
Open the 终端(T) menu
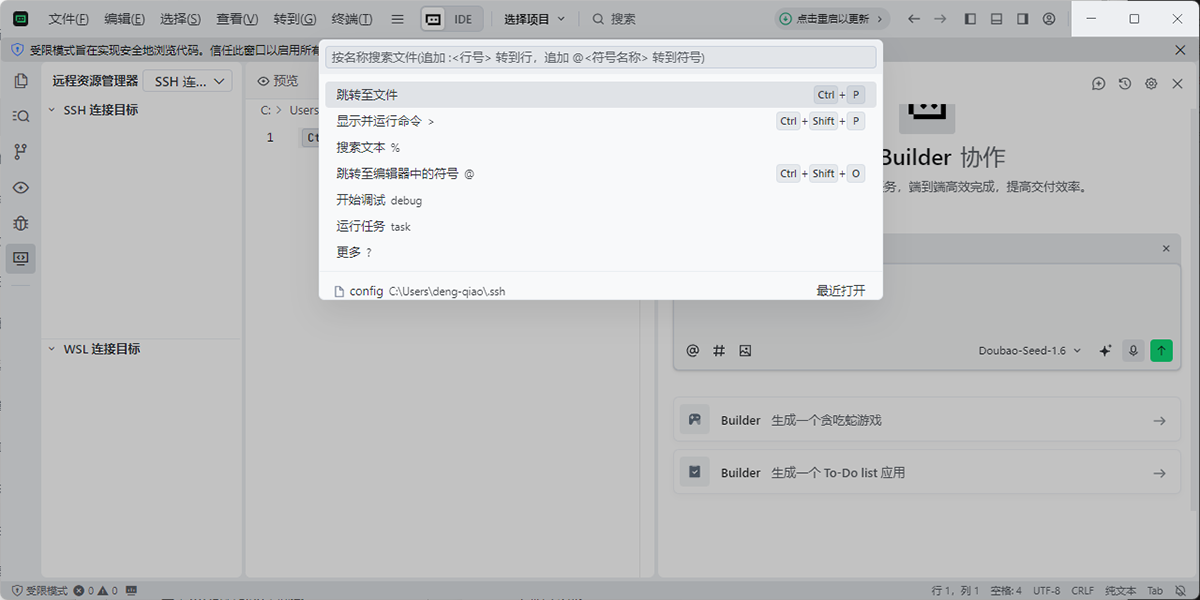click(x=351, y=19)
